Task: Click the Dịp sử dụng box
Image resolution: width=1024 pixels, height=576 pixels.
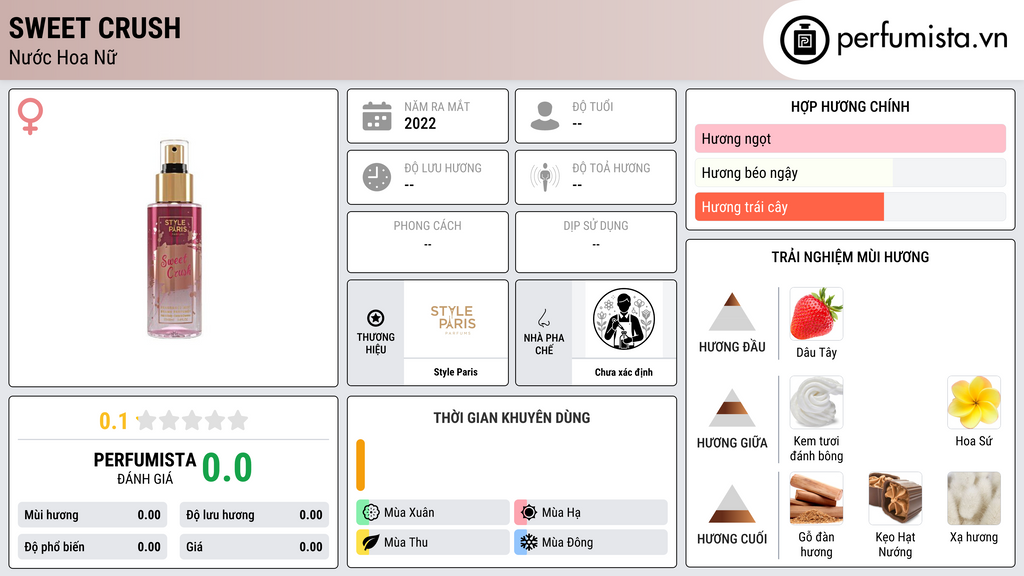Action: [596, 242]
